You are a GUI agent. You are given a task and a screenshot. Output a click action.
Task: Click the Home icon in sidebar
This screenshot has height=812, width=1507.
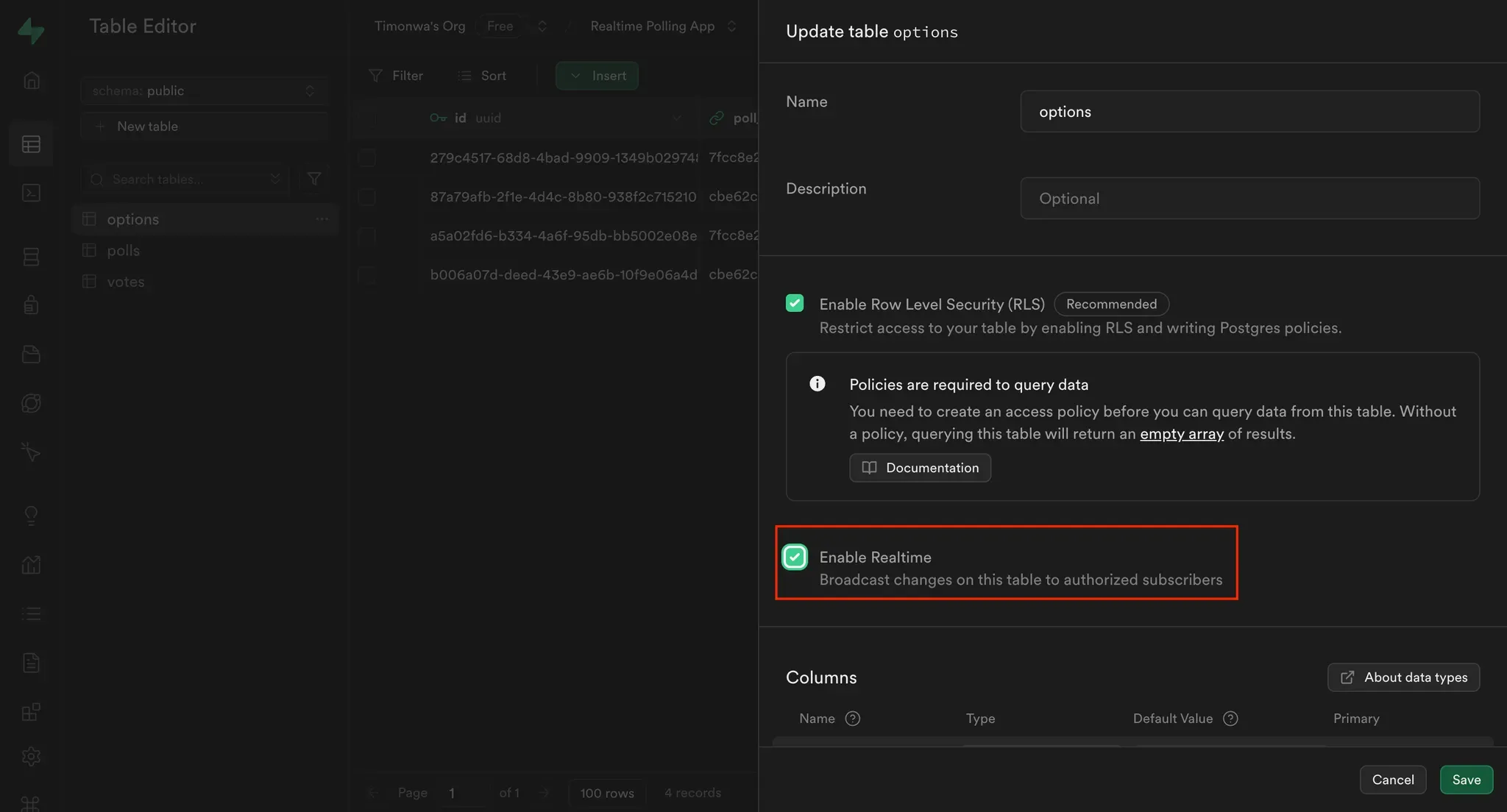tap(31, 80)
